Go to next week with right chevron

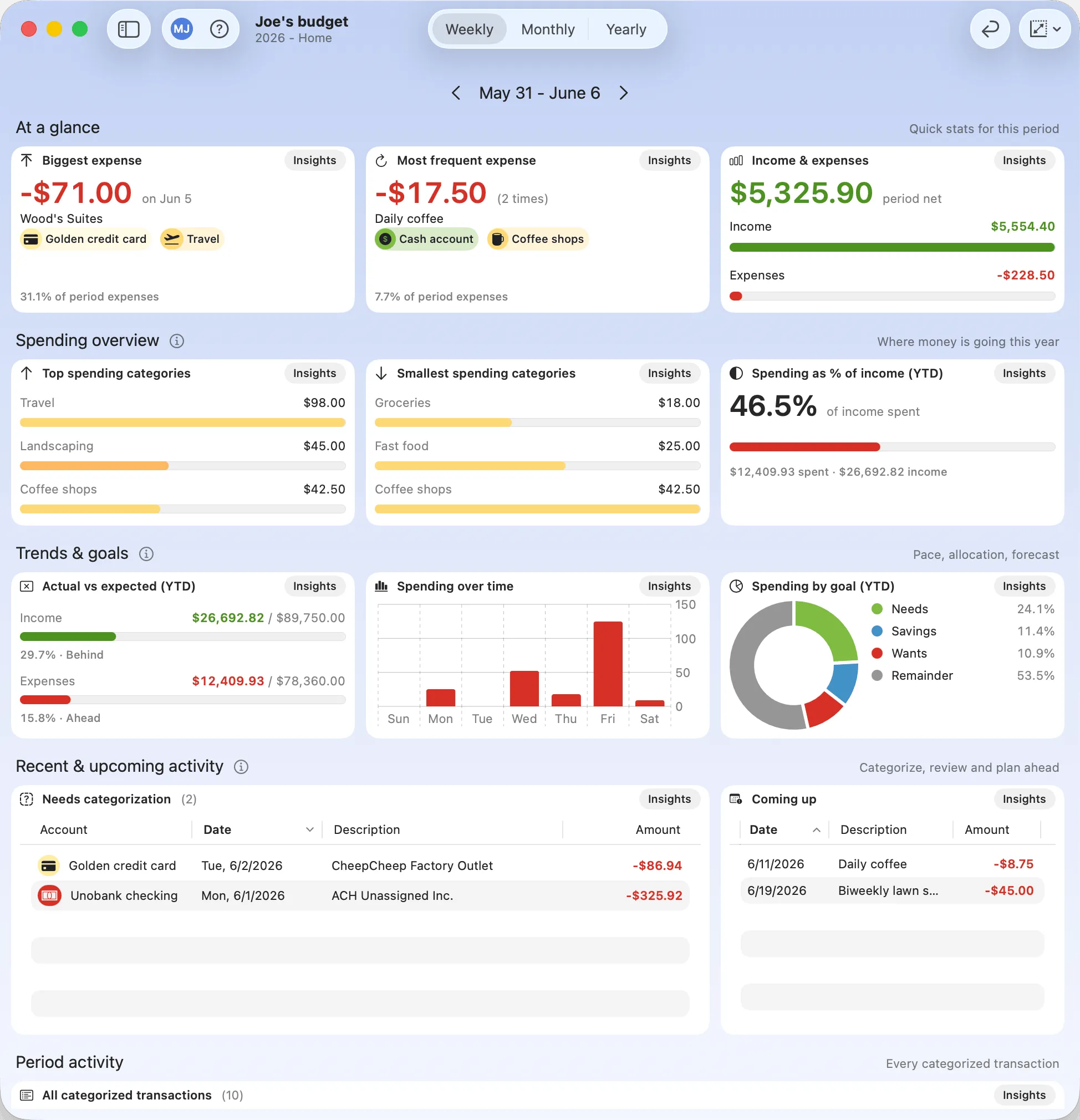pyautogui.click(x=623, y=93)
